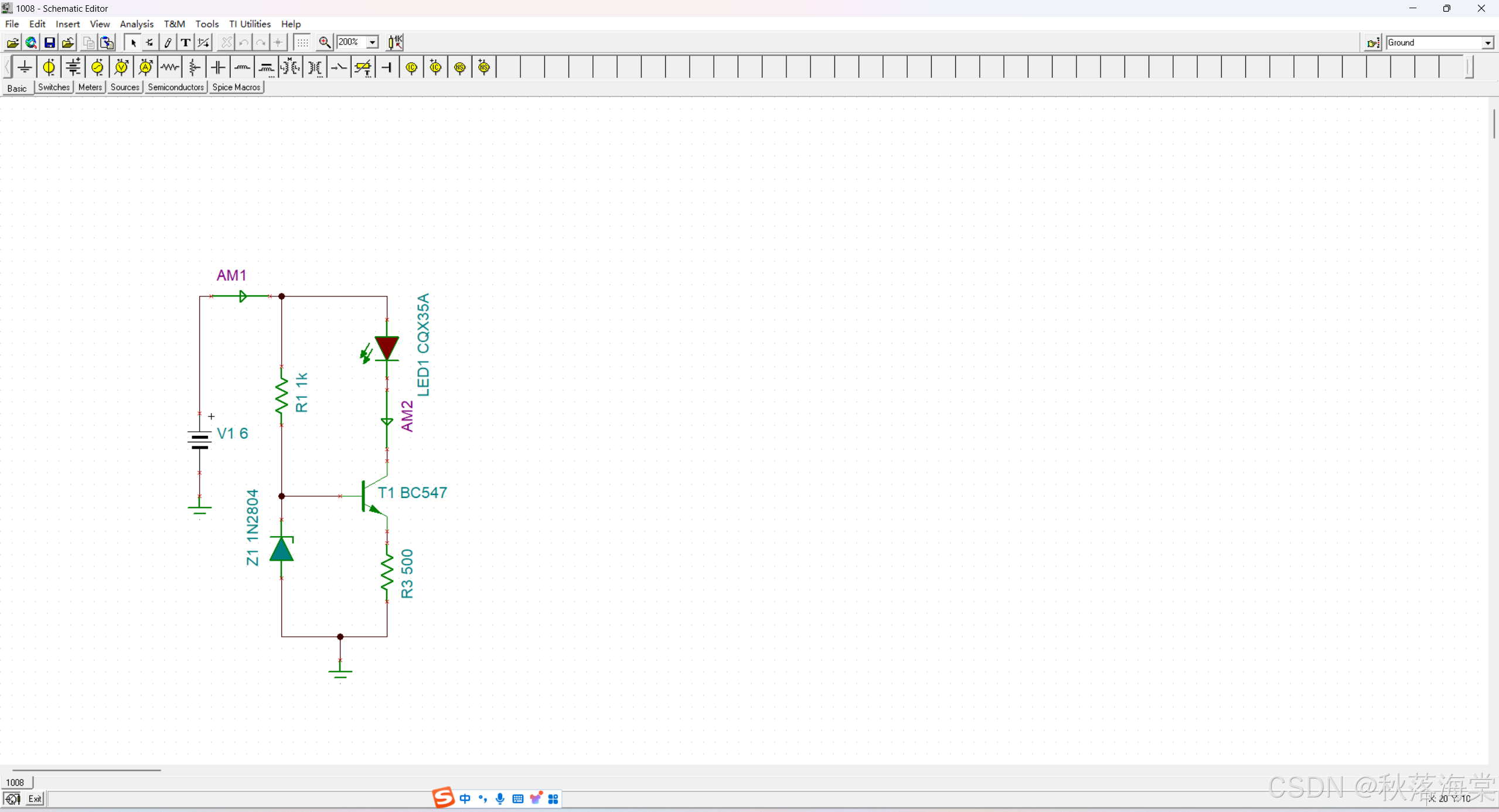Open the Analysis menu
Screen dimensions: 1499x812
tap(136, 24)
